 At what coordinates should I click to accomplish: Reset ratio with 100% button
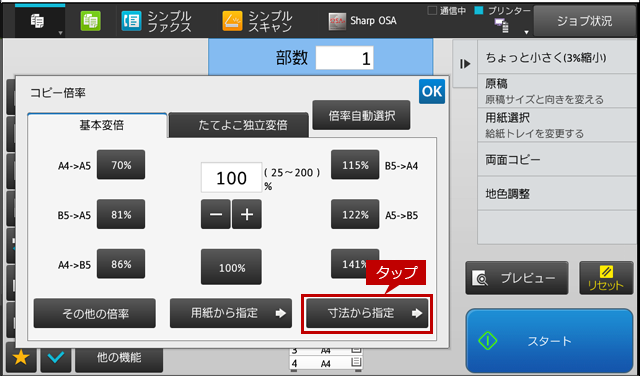tap(231, 267)
